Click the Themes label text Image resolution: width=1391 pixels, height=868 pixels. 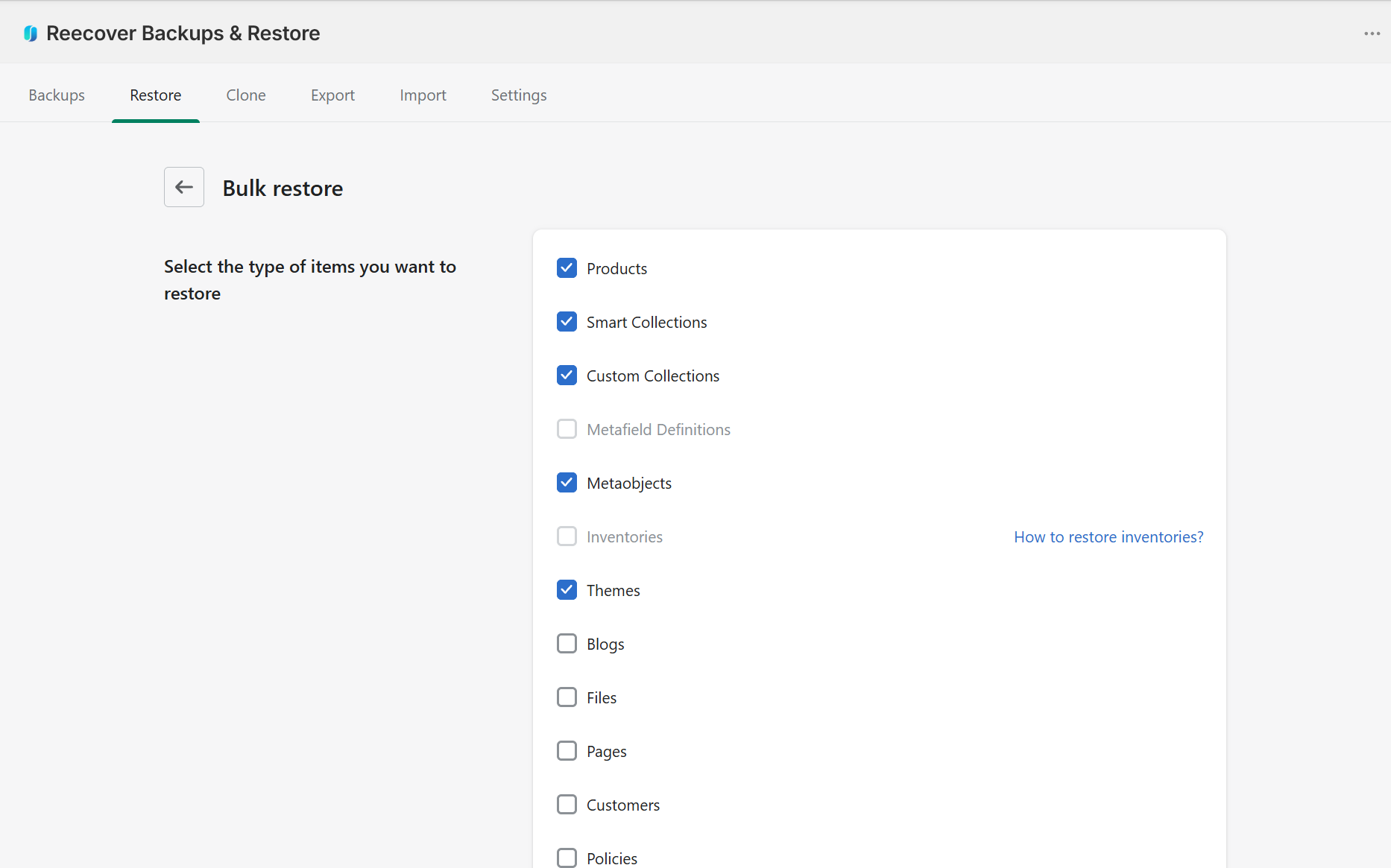(613, 591)
